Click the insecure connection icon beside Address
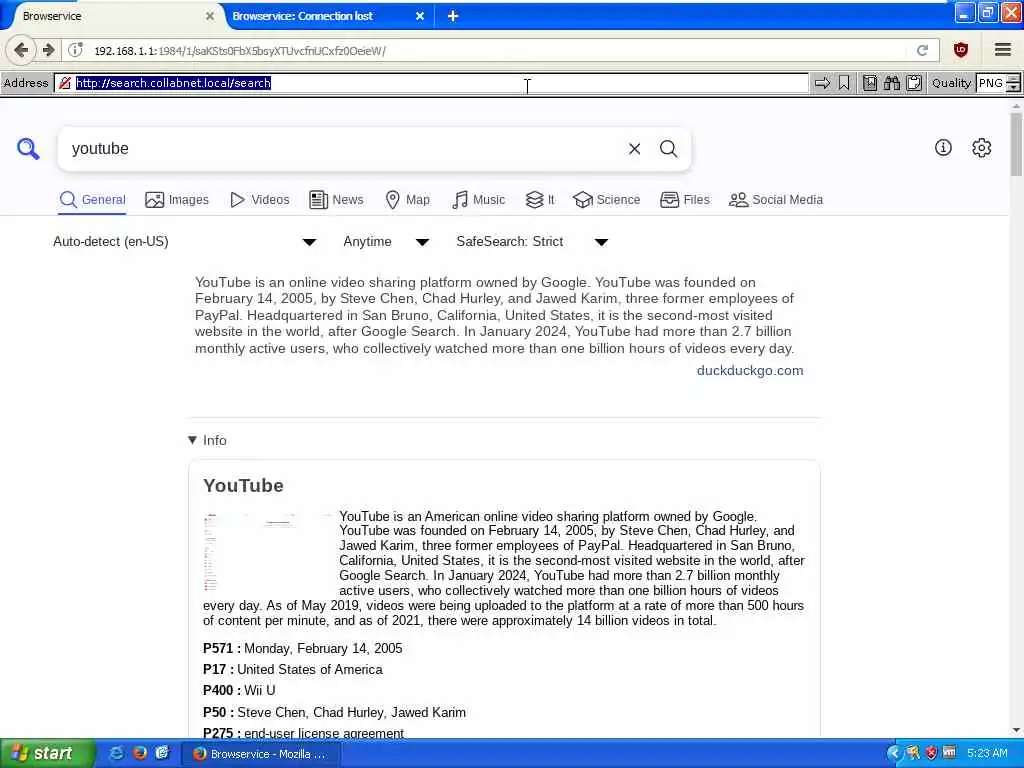 click(x=65, y=83)
